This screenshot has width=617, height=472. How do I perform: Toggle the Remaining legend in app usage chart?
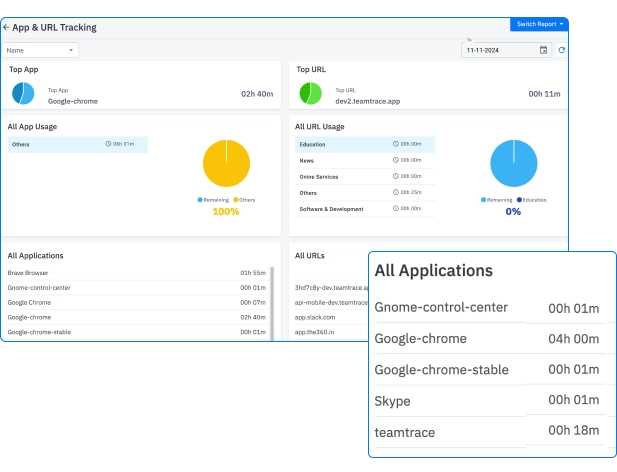point(214,200)
